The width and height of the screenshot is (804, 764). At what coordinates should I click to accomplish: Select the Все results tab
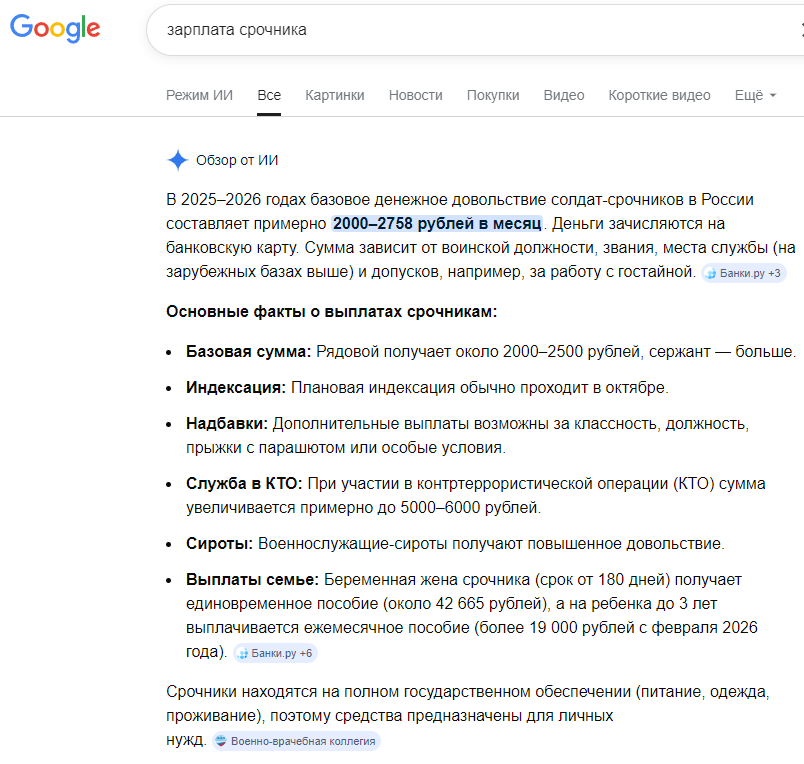click(269, 95)
